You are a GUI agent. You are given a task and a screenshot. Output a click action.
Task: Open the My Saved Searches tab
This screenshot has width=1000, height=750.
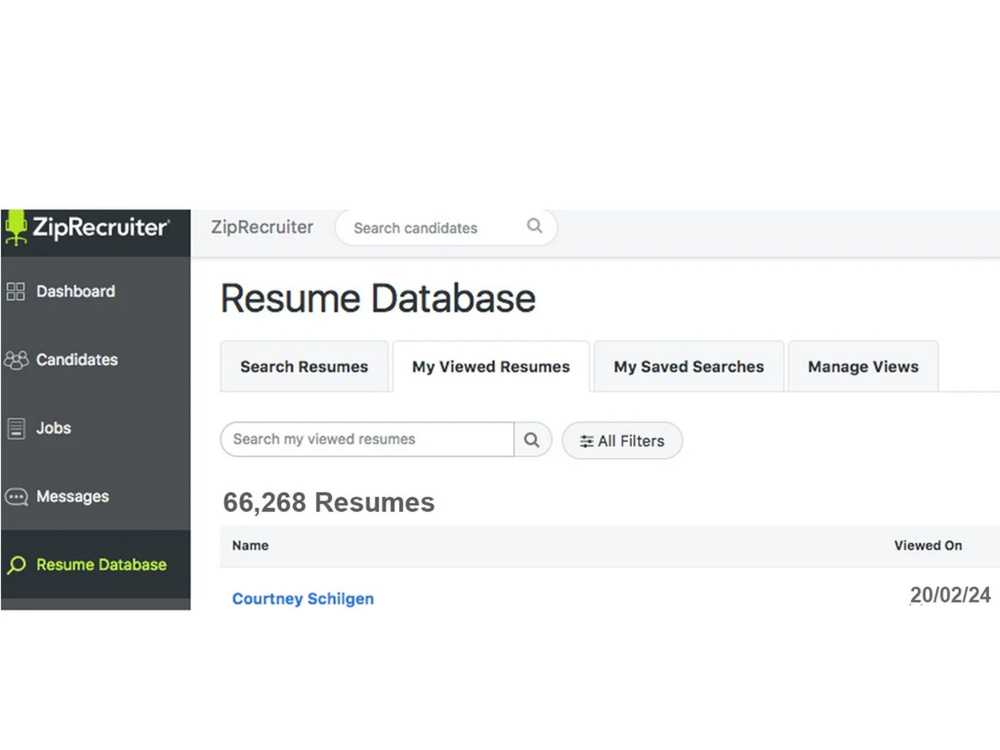pyautogui.click(x=689, y=367)
